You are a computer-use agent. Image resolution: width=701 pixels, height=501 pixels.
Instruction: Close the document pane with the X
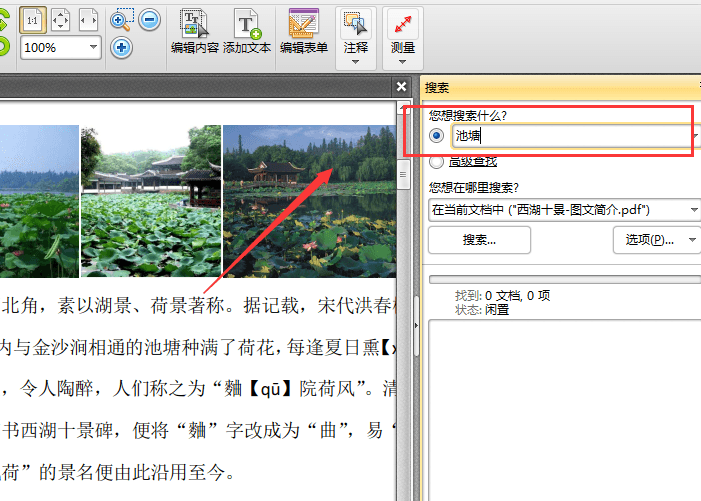click(x=401, y=87)
